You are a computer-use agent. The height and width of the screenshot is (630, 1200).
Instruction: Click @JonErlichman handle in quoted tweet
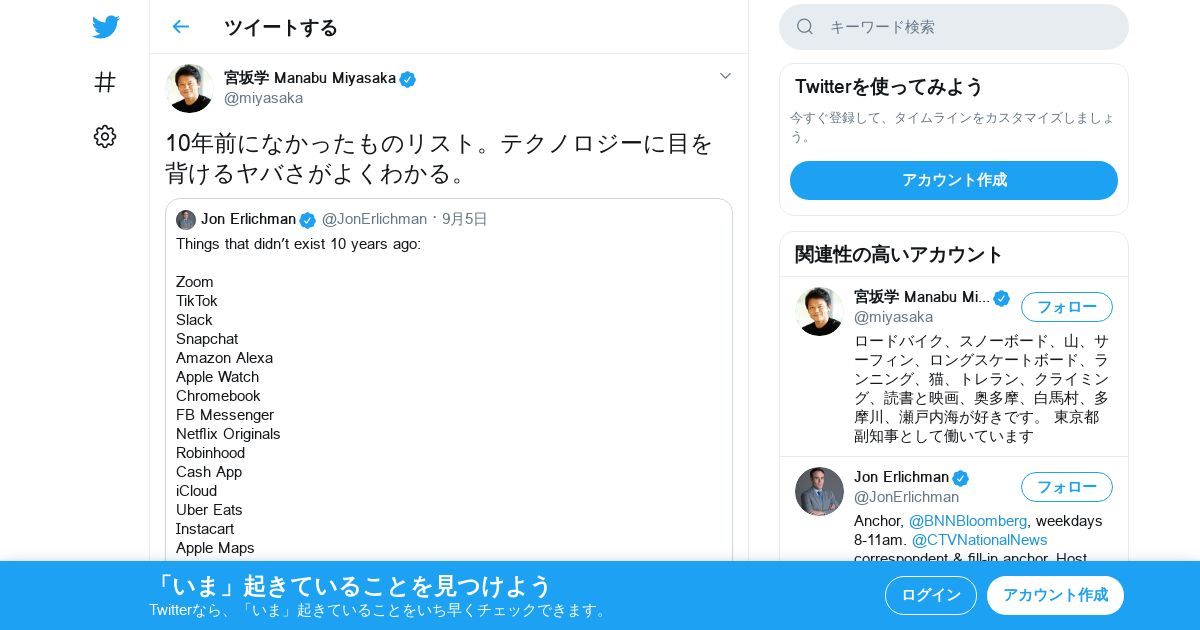coord(374,219)
